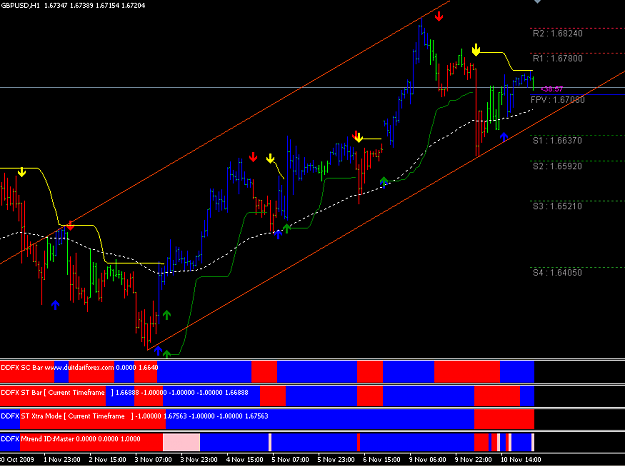625x467 pixels.
Task: Click the 9 Nov 22:00 time label
Action: [474, 460]
